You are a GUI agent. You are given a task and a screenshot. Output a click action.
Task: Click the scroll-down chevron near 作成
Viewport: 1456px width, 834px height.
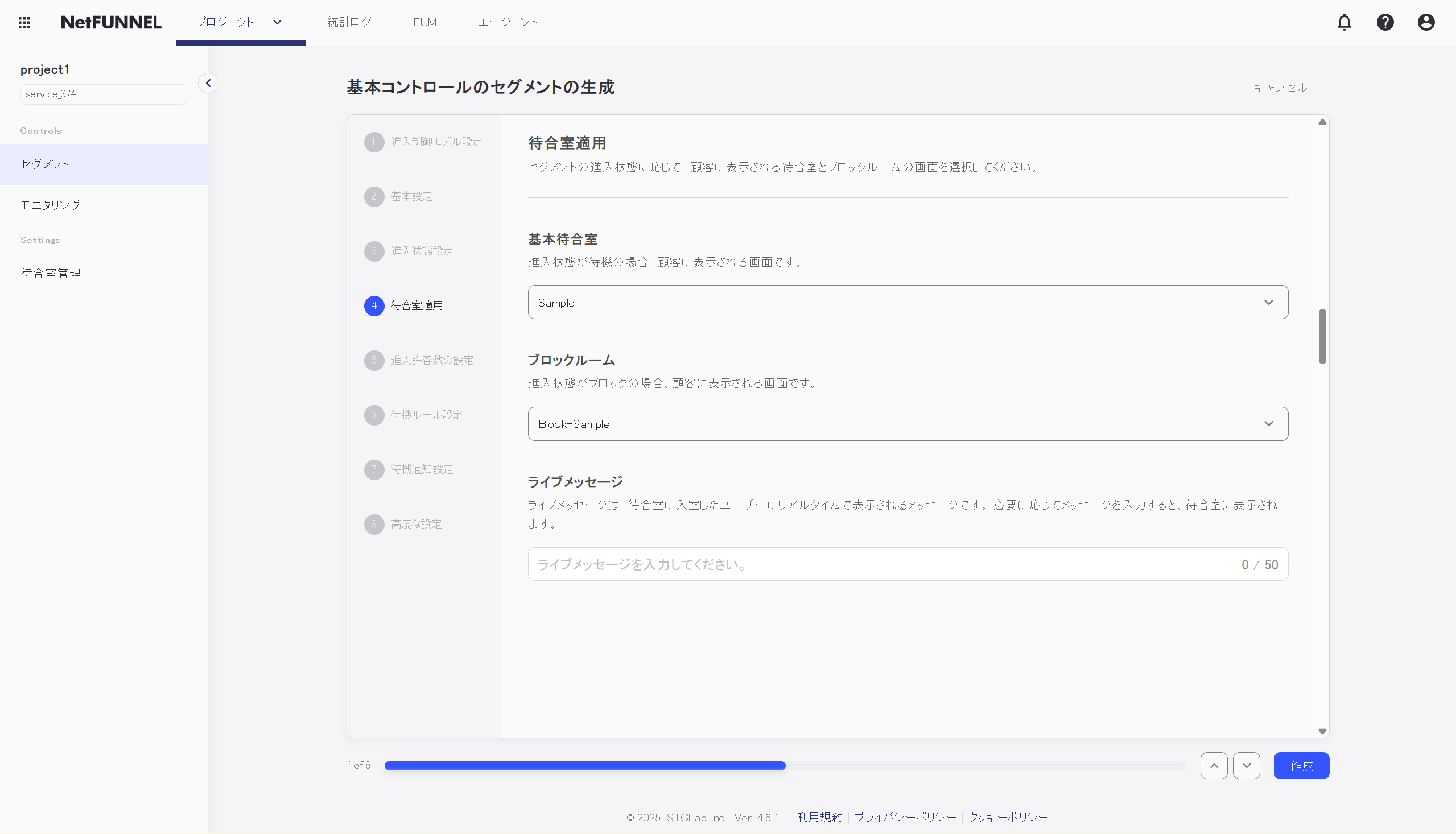(x=1247, y=765)
